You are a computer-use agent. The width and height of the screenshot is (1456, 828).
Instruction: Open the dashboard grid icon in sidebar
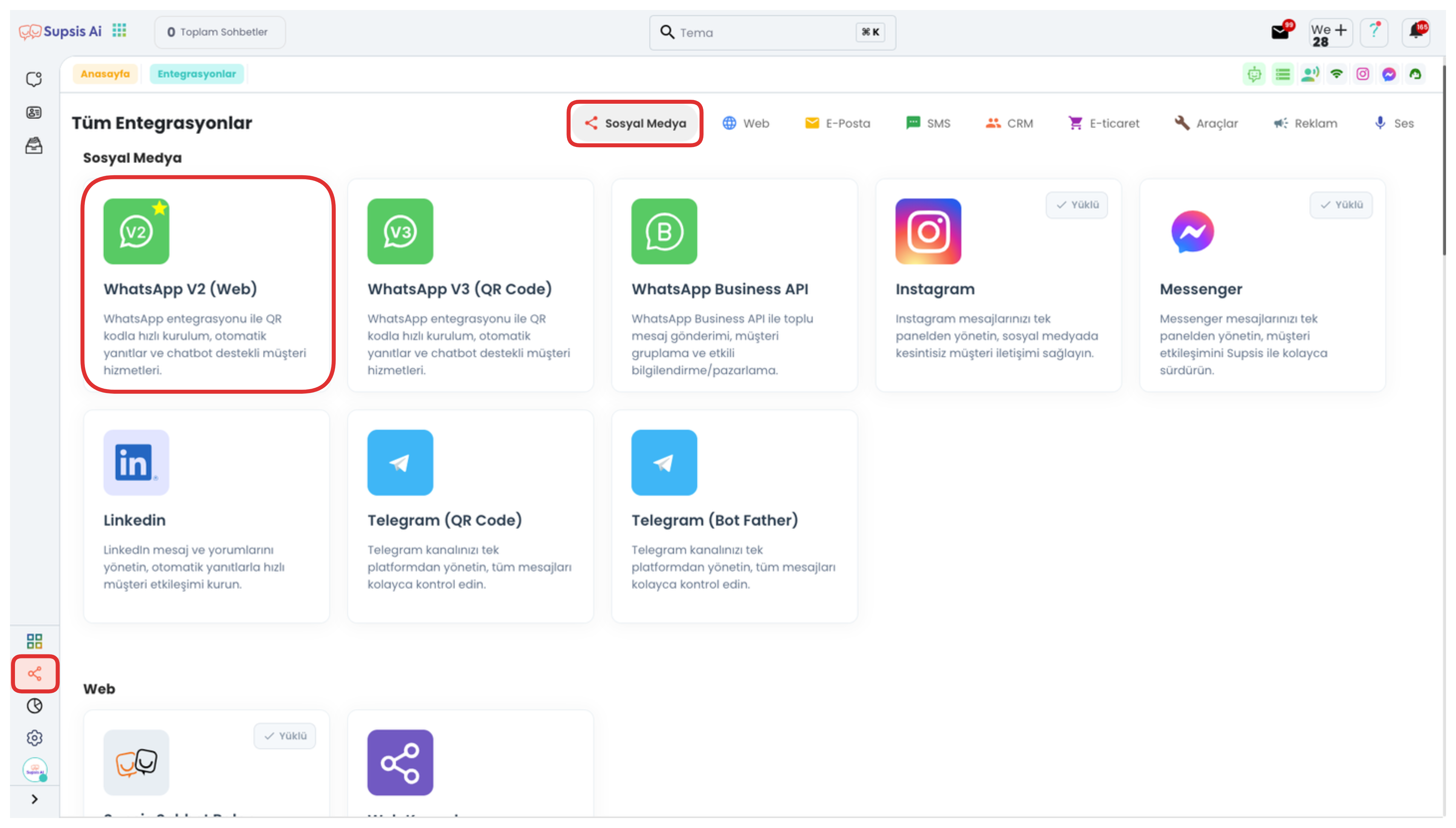click(34, 641)
